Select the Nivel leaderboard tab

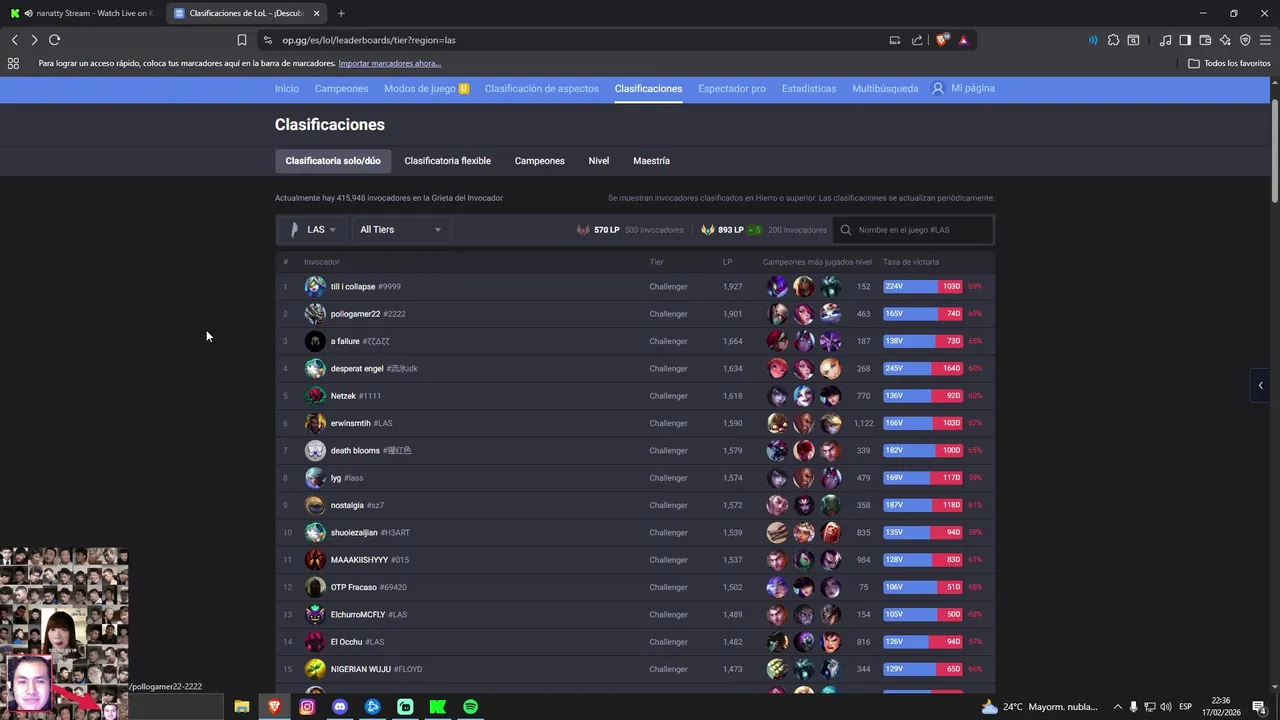(598, 161)
